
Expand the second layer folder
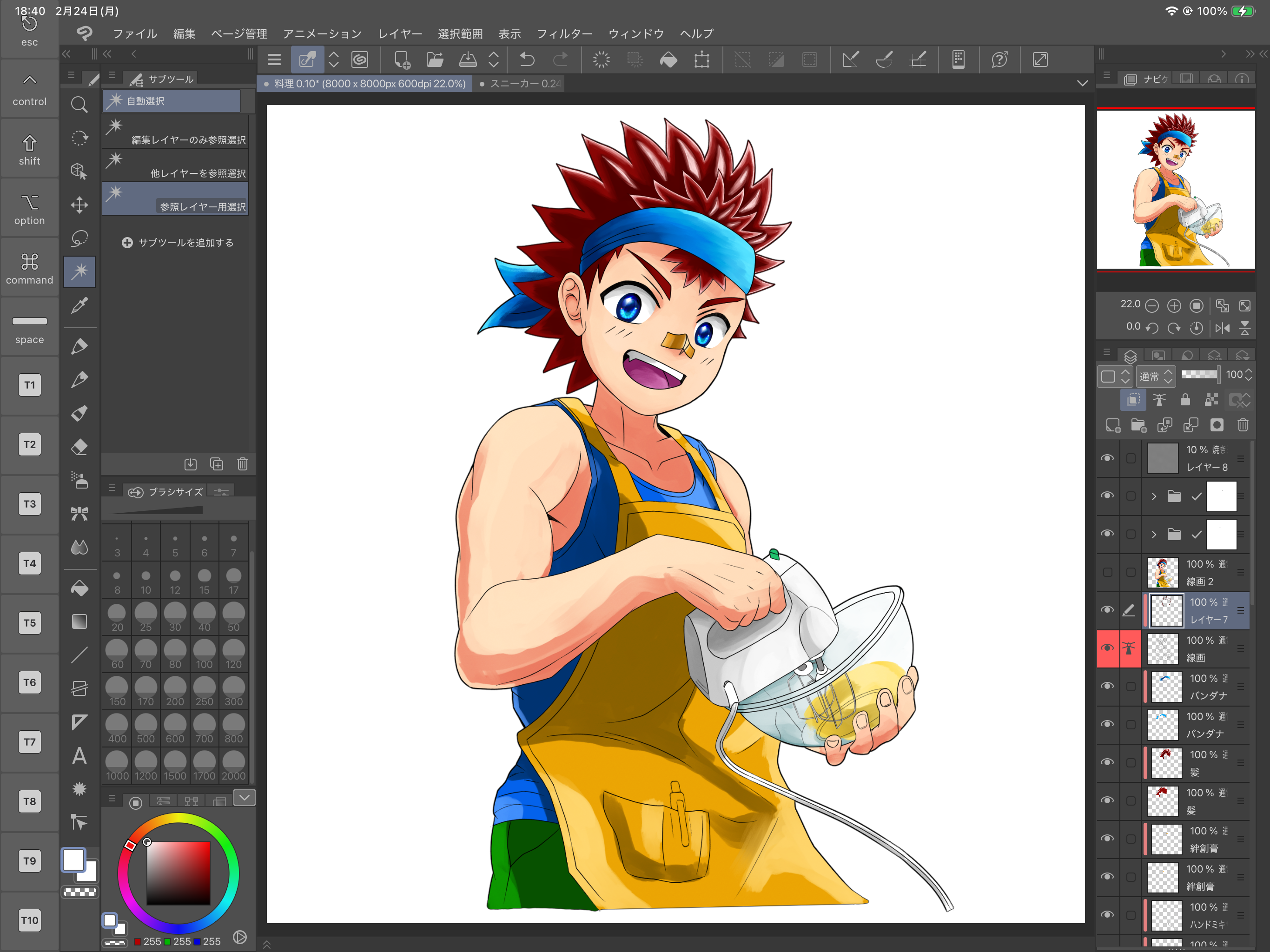(x=1154, y=534)
